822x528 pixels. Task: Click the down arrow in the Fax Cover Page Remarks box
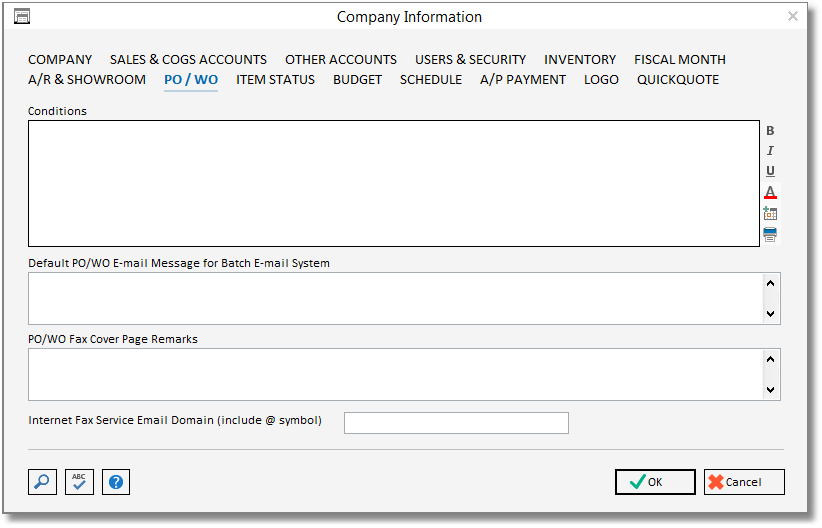[x=770, y=390]
